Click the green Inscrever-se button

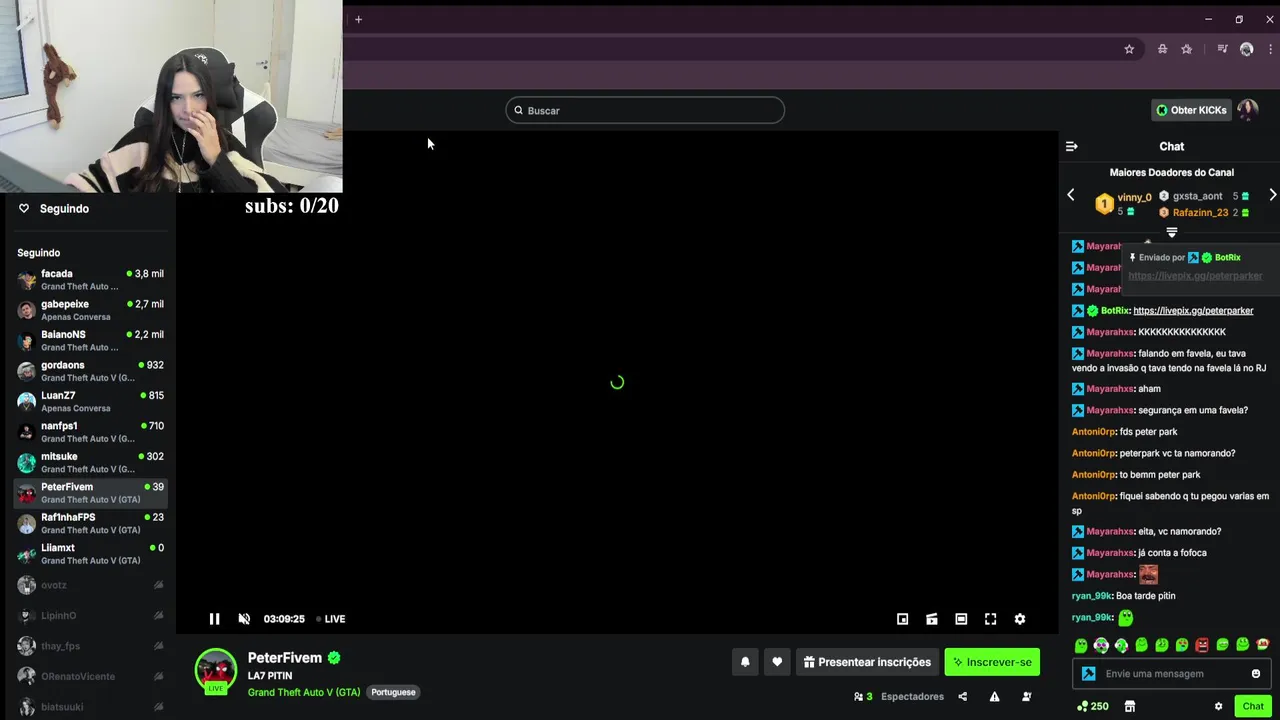(992, 662)
